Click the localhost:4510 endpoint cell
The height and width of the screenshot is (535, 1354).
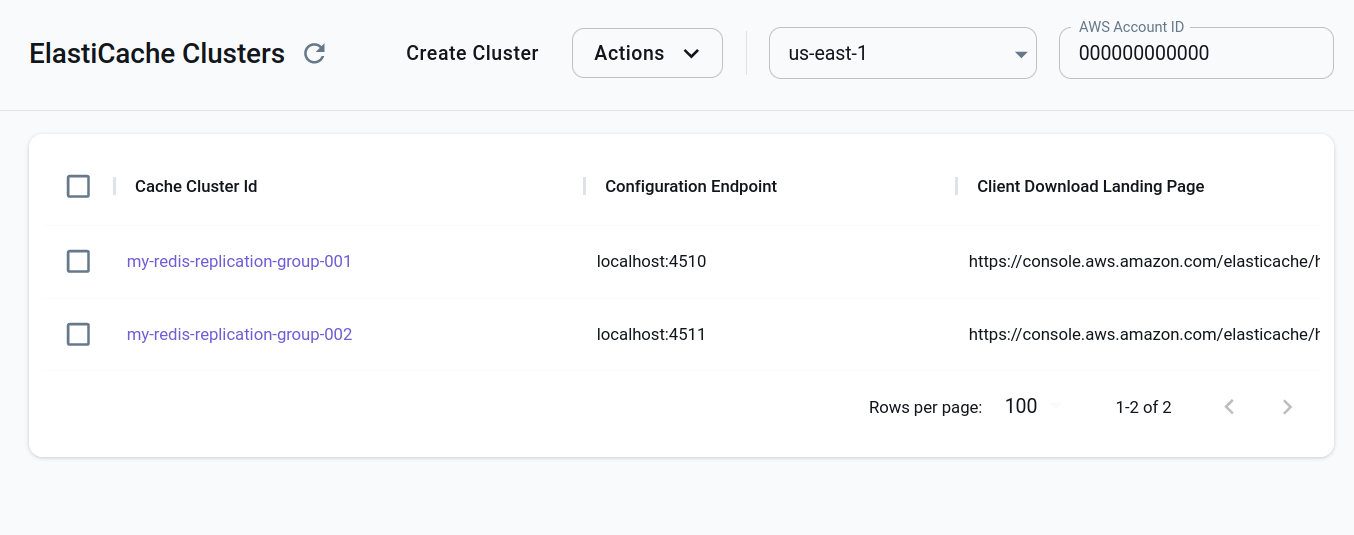pyautogui.click(x=651, y=261)
